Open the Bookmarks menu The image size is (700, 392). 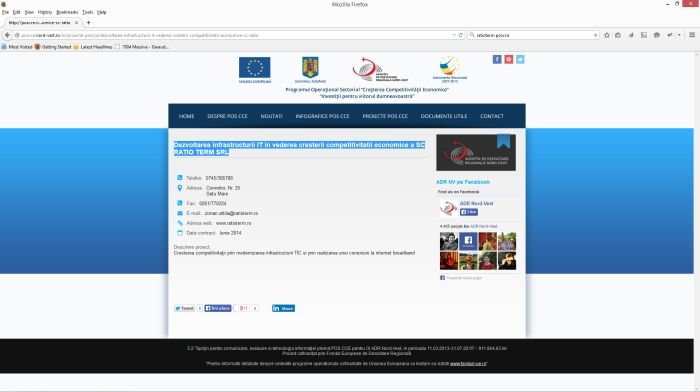pos(67,12)
